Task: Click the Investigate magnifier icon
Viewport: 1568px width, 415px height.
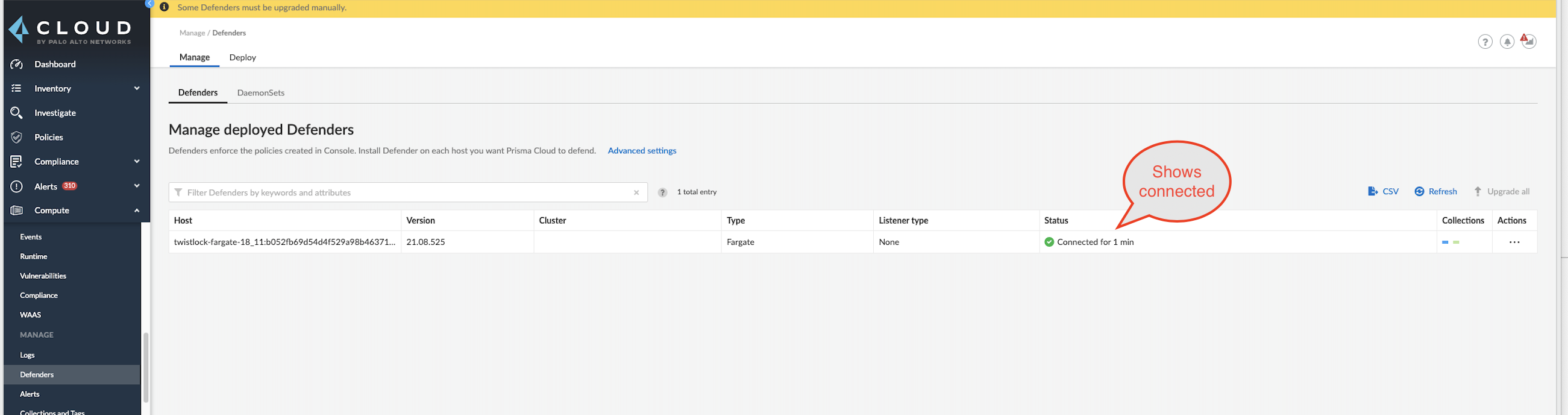Action: [x=16, y=113]
